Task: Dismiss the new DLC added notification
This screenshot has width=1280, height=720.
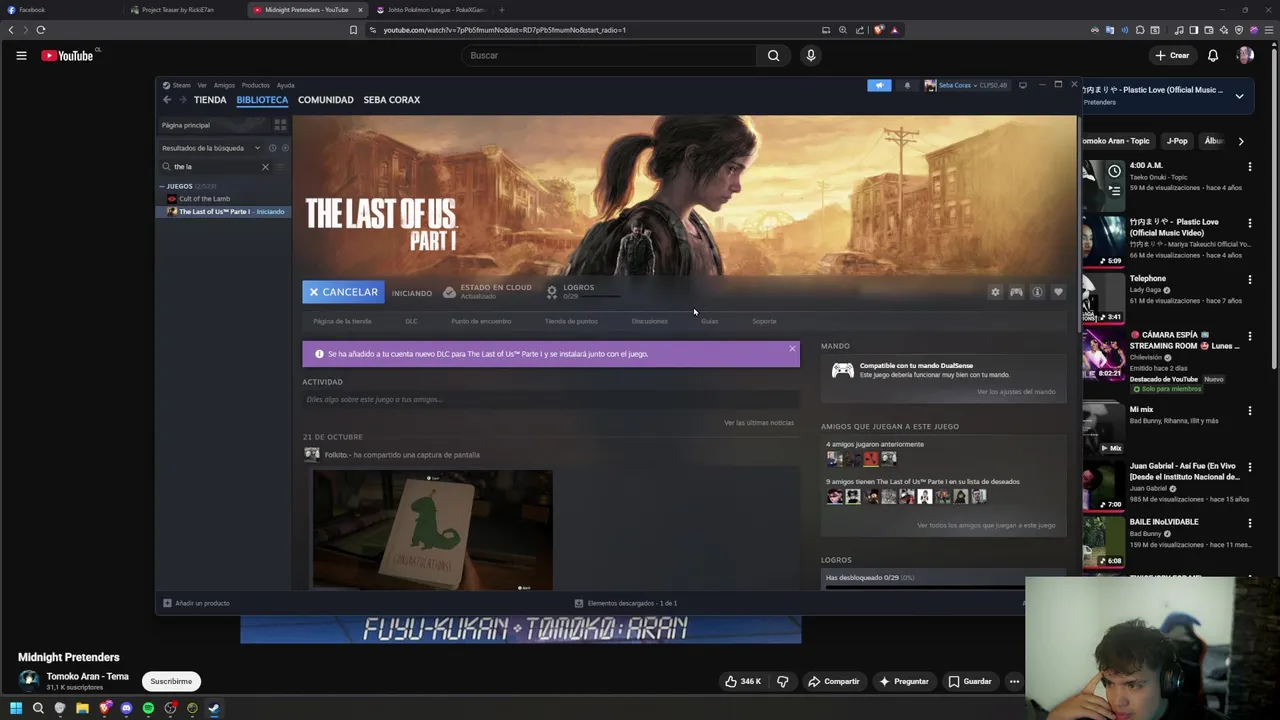Action: (792, 349)
